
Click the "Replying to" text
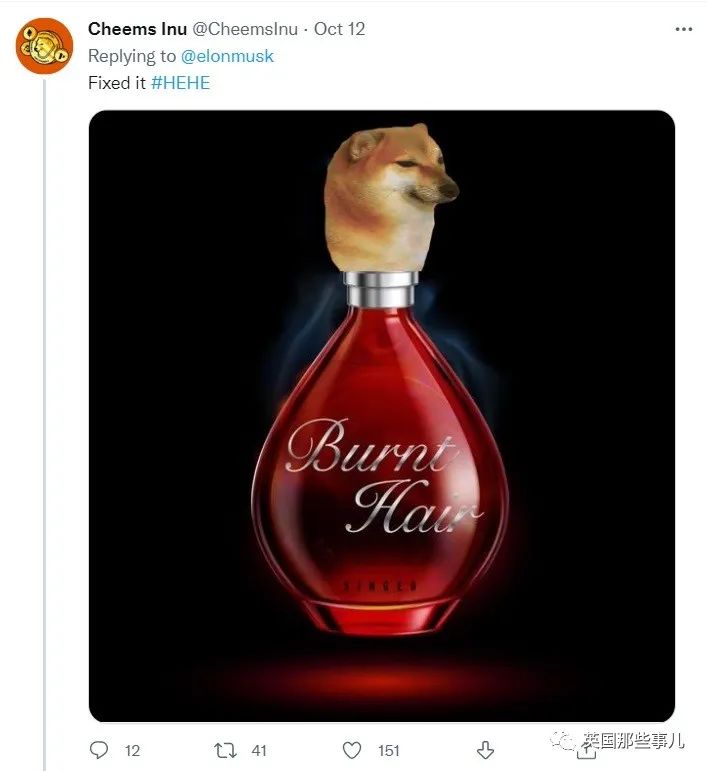[x=132, y=56]
